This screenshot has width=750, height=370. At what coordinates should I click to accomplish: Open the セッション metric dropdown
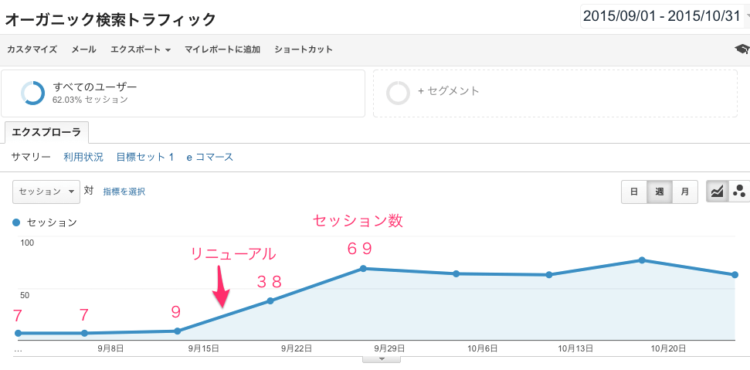pos(46,192)
